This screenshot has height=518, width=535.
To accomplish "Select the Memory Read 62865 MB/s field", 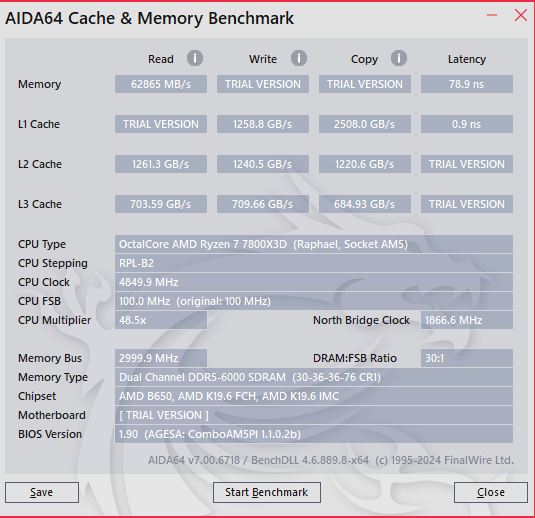I will click(x=161, y=84).
